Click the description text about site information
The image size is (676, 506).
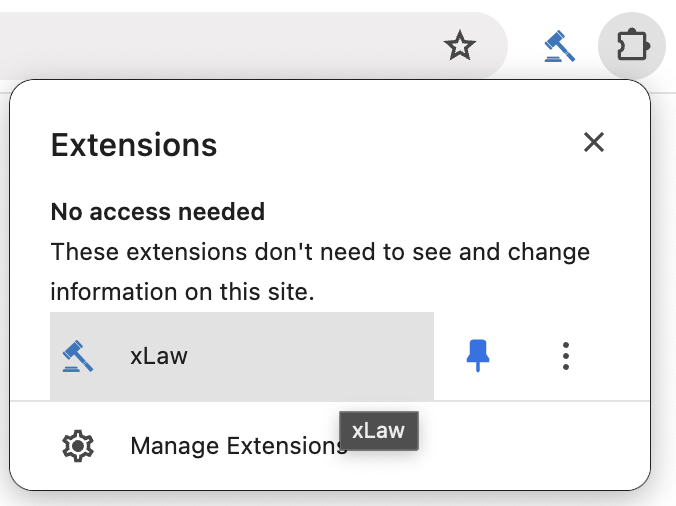point(320,272)
